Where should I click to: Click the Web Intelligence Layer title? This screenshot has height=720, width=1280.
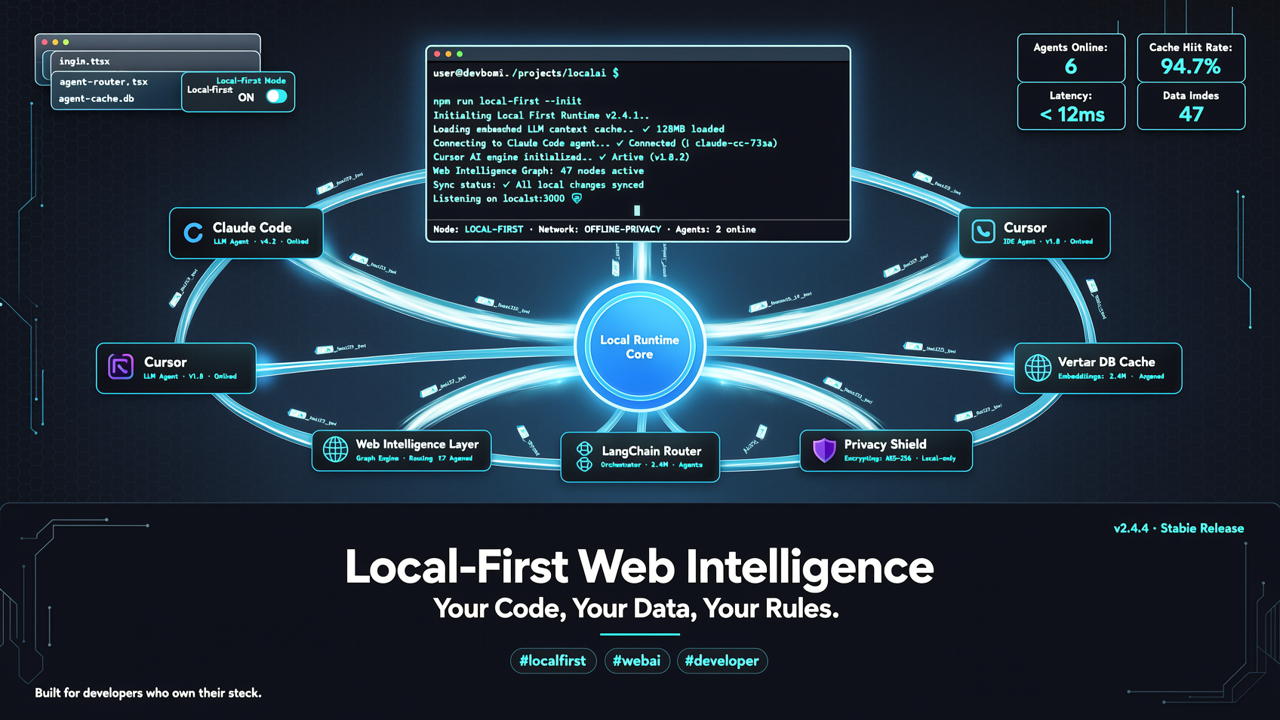[x=417, y=444]
